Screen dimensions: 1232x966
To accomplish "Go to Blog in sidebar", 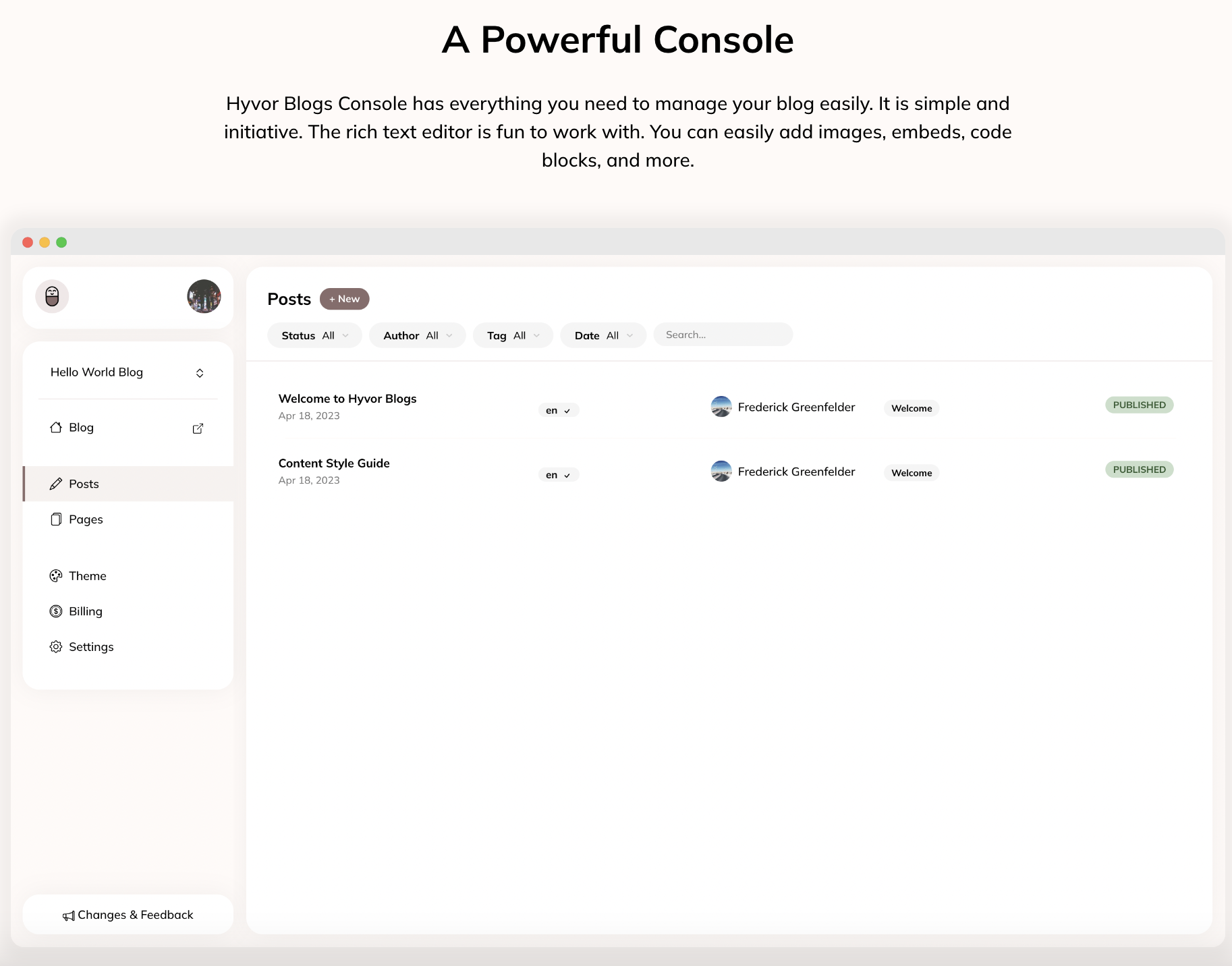I will 128,428.
